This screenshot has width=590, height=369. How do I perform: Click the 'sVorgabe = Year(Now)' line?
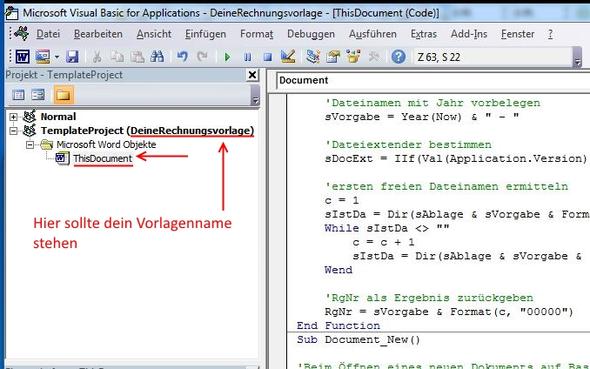tap(422, 117)
